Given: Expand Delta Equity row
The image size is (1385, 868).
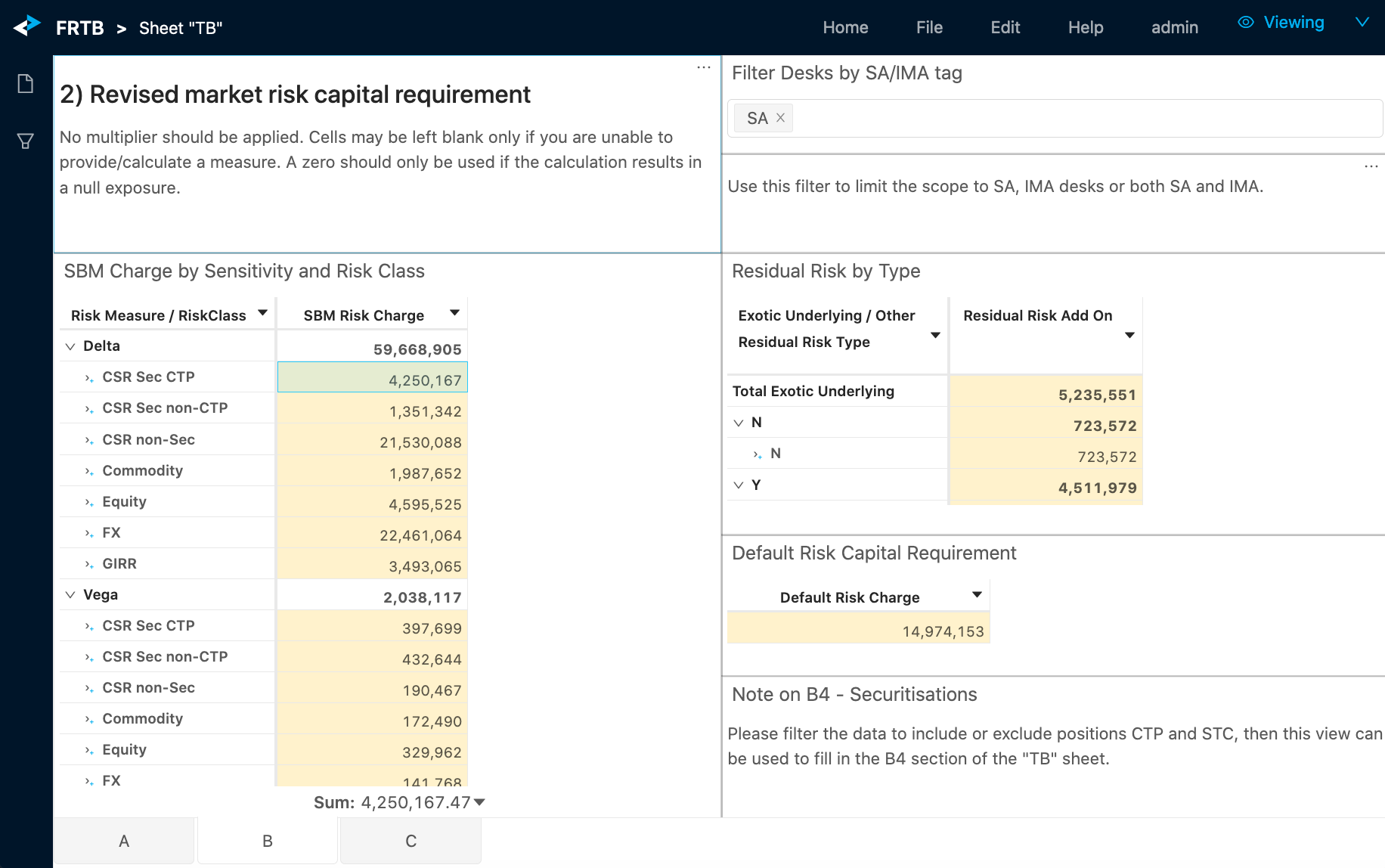Looking at the screenshot, I should (89, 502).
